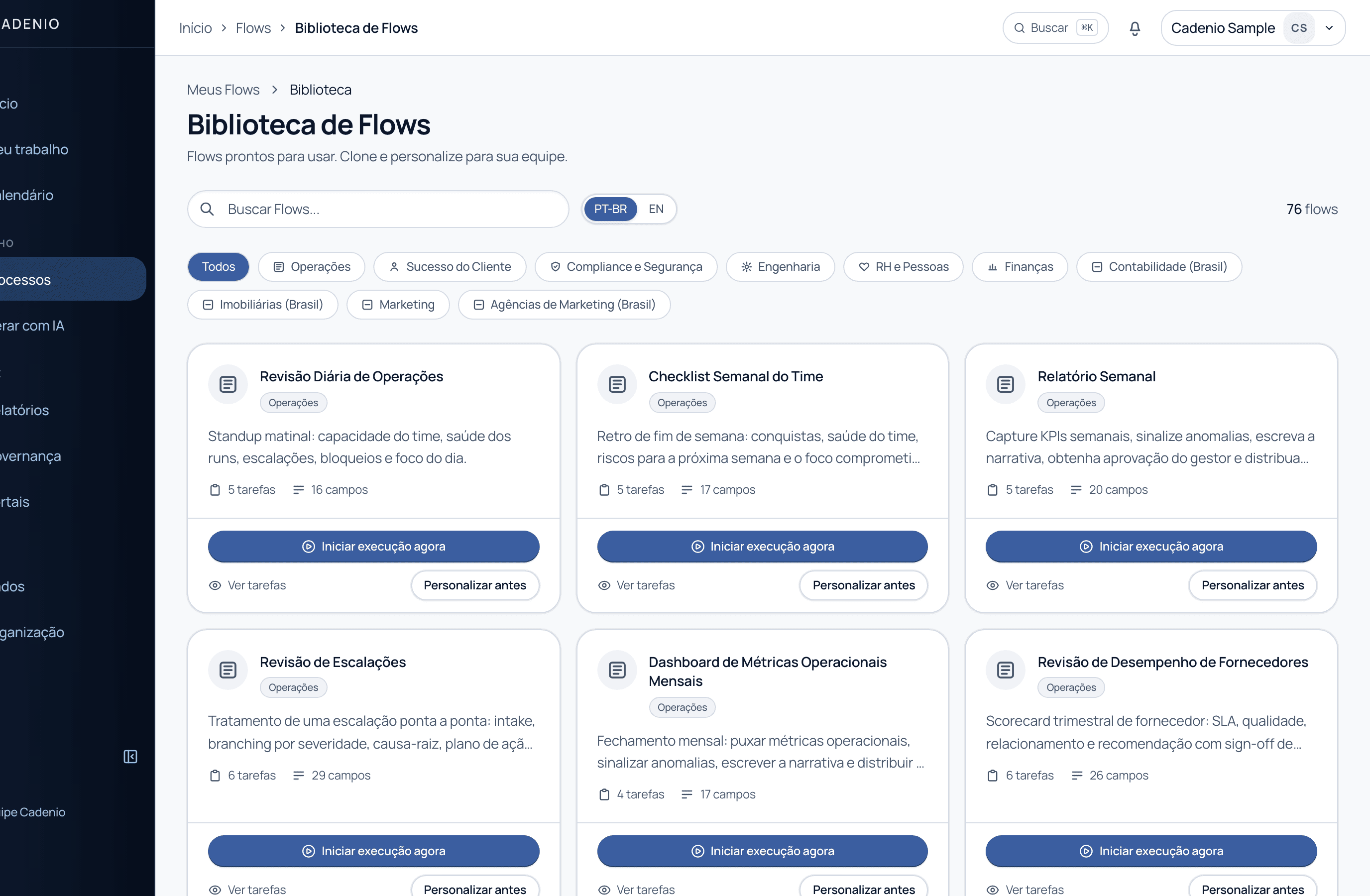Click the clipboard icon beside 6 tarefas in Revisão de Escalações
The height and width of the screenshot is (896, 1370).
(x=215, y=775)
